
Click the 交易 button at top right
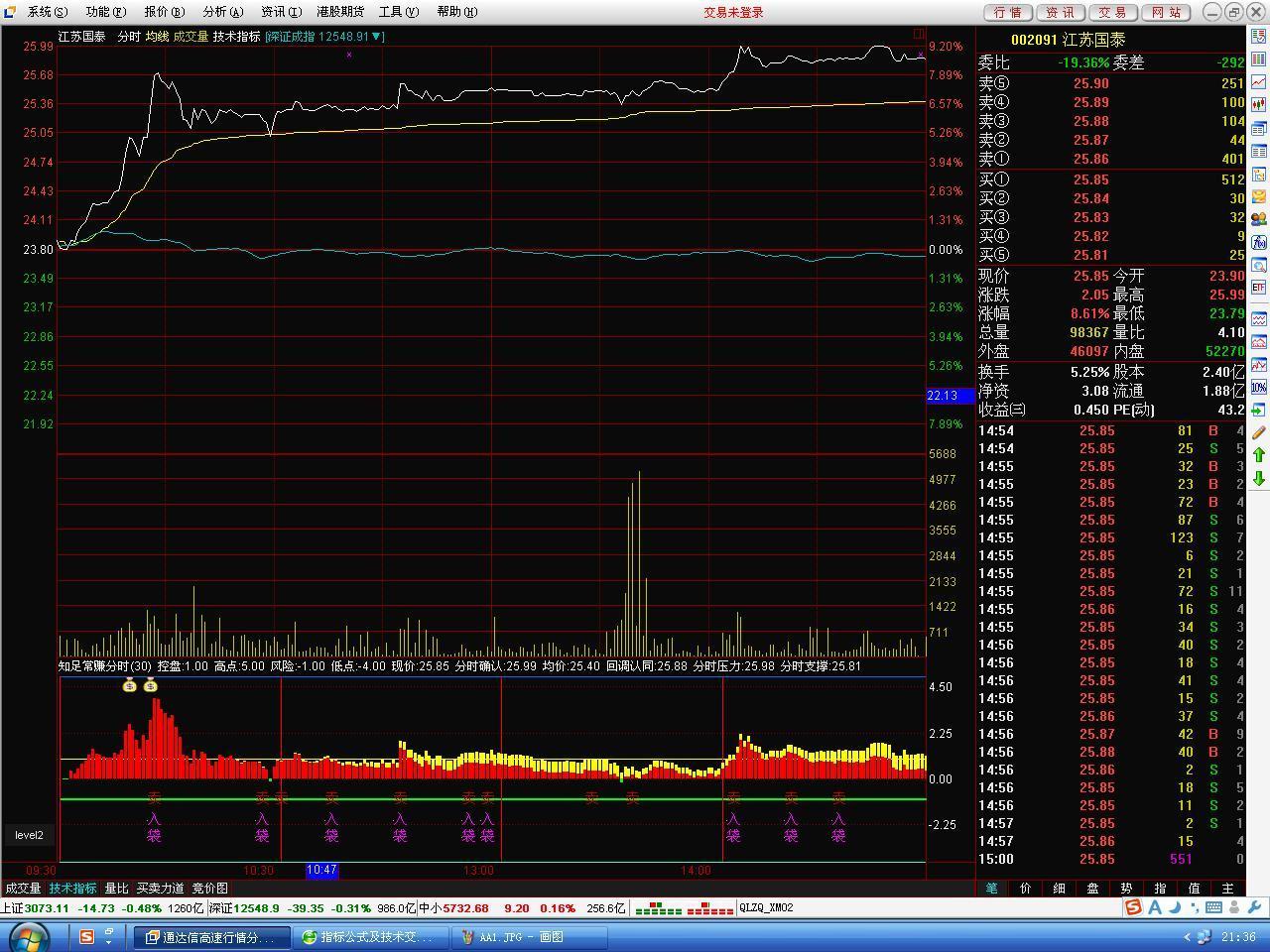(1112, 12)
